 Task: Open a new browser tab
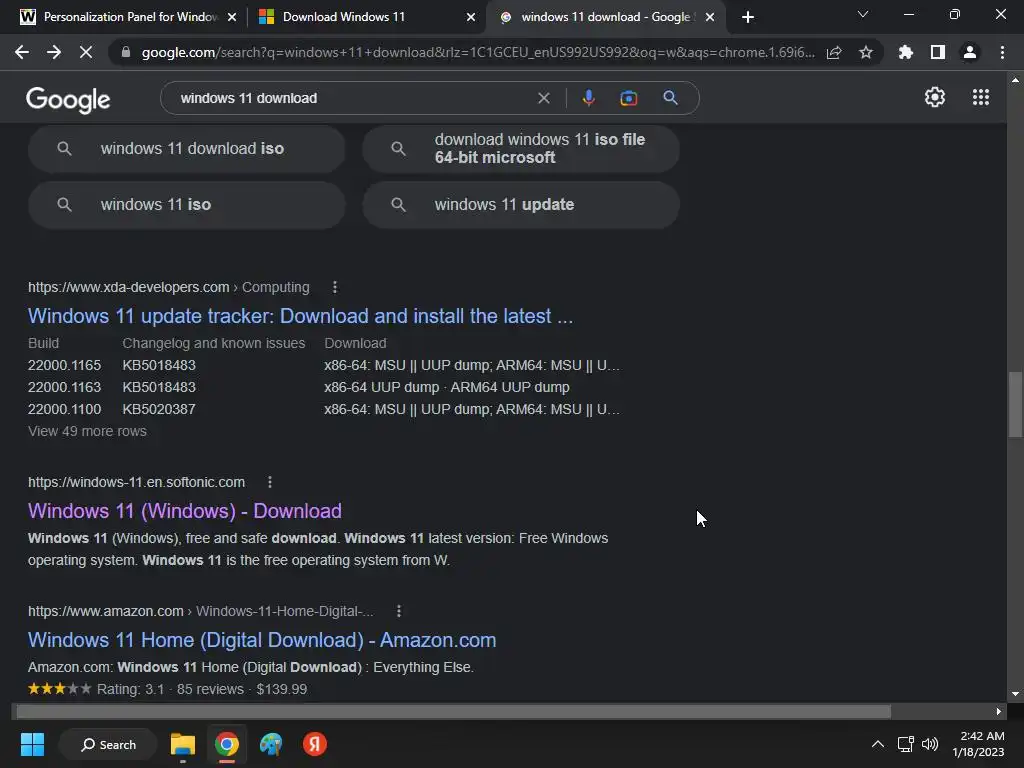[x=748, y=17]
